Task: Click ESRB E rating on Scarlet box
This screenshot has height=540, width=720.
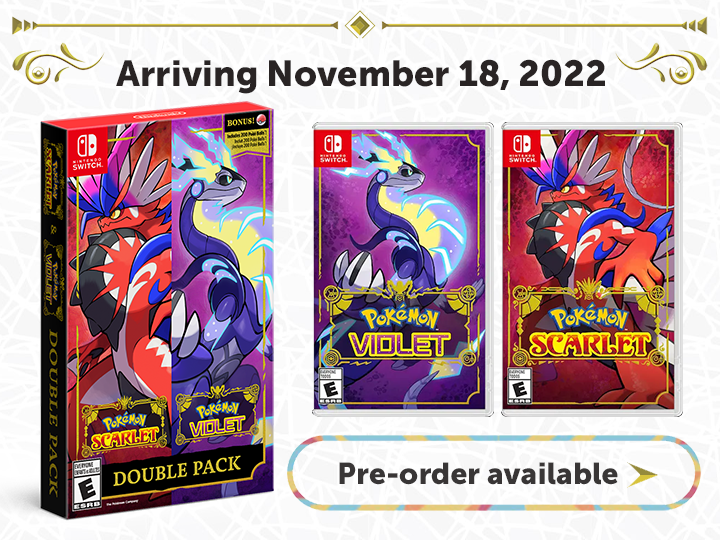Action: 519,386
